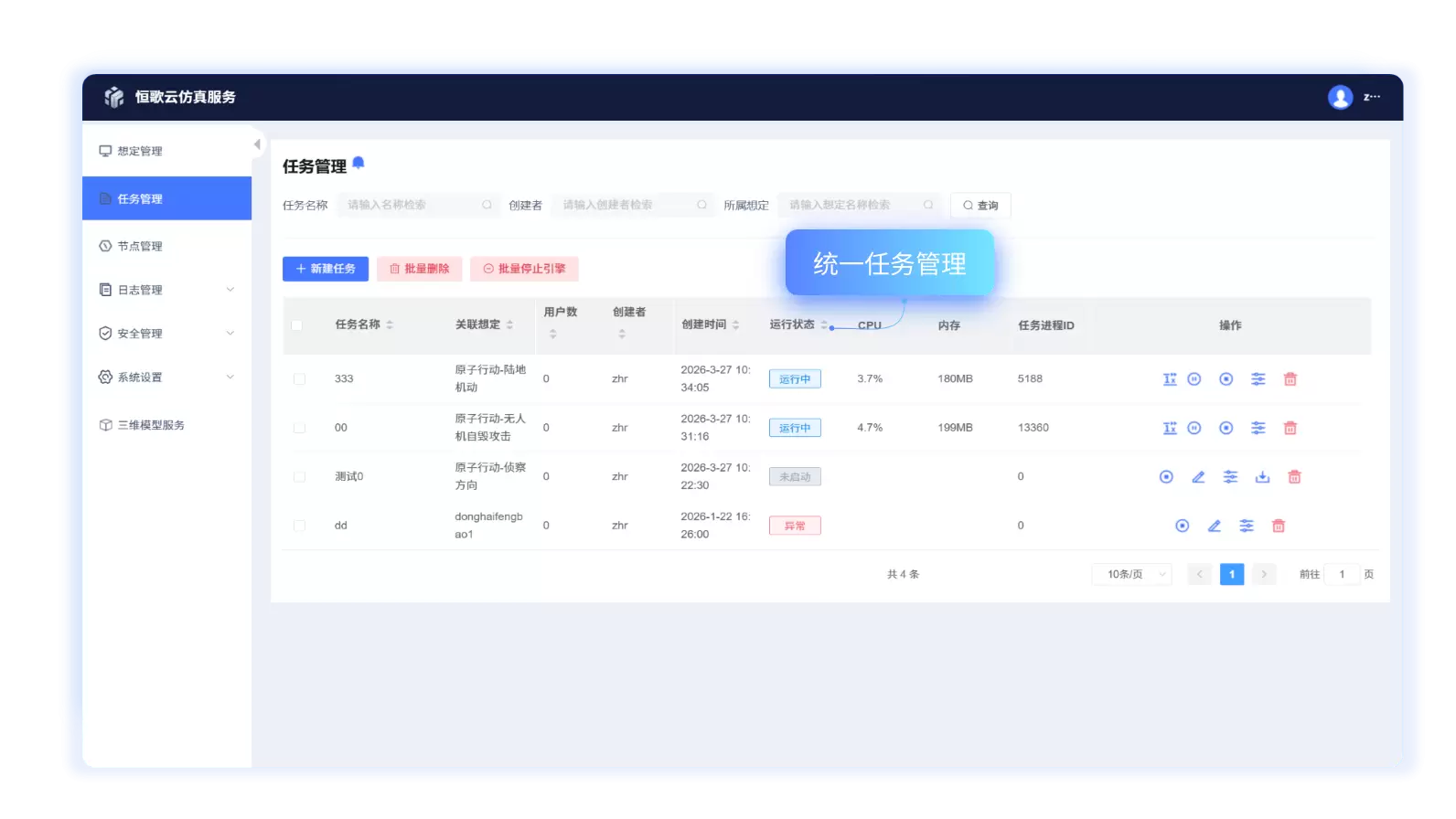Open settings sliders icon for task dd
Image resolution: width=1456 pixels, height=819 pixels.
pyautogui.click(x=1247, y=526)
